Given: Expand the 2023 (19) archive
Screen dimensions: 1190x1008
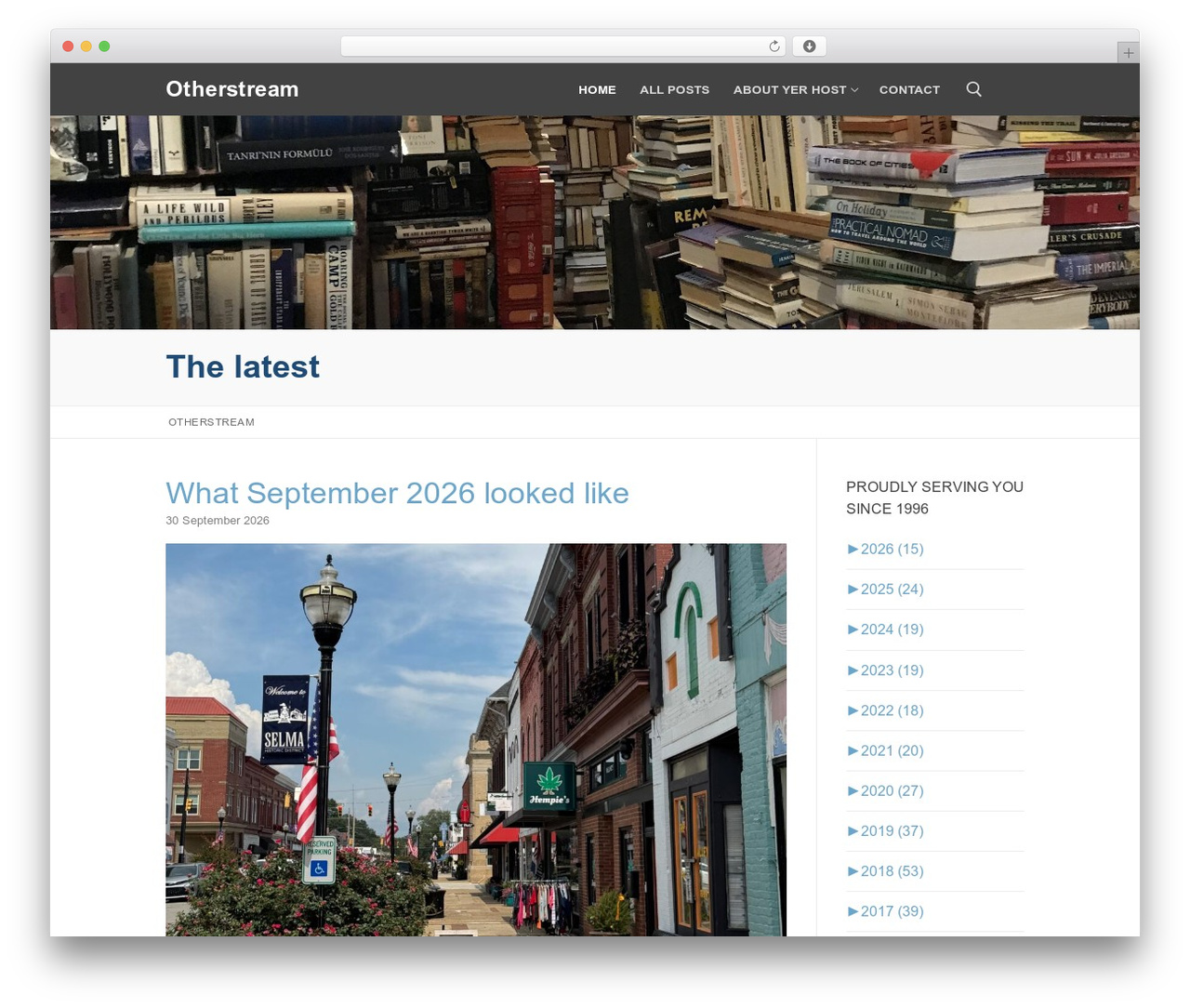Looking at the screenshot, I should [885, 670].
